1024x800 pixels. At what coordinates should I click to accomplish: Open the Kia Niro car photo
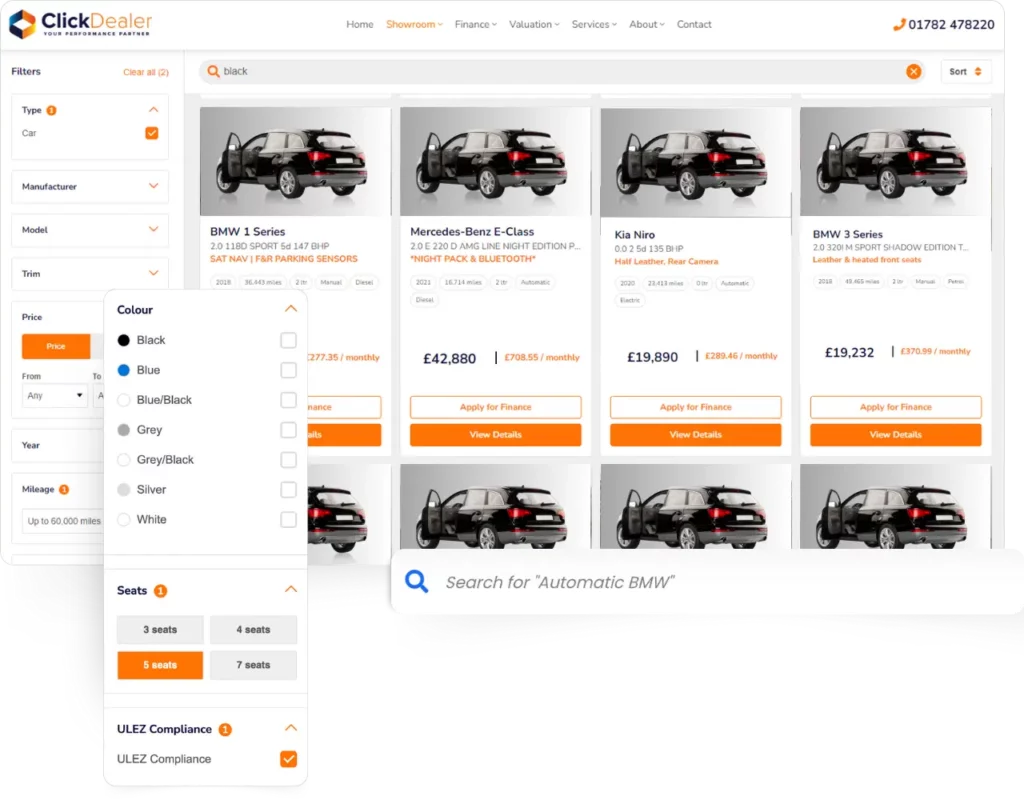696,162
